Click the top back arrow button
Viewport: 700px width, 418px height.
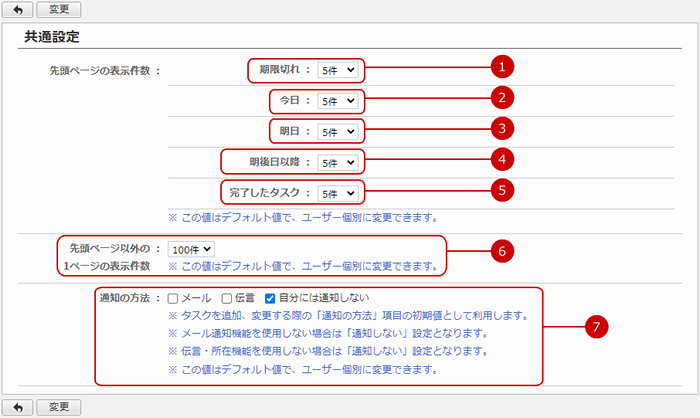17,9
